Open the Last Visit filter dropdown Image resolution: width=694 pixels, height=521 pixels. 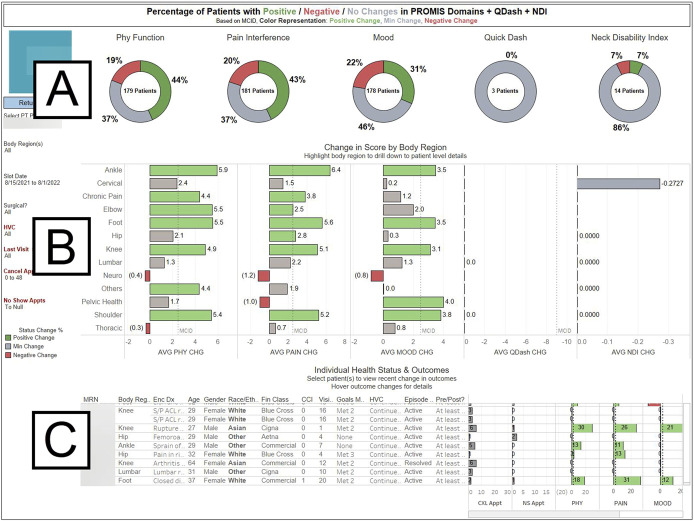click(16, 252)
